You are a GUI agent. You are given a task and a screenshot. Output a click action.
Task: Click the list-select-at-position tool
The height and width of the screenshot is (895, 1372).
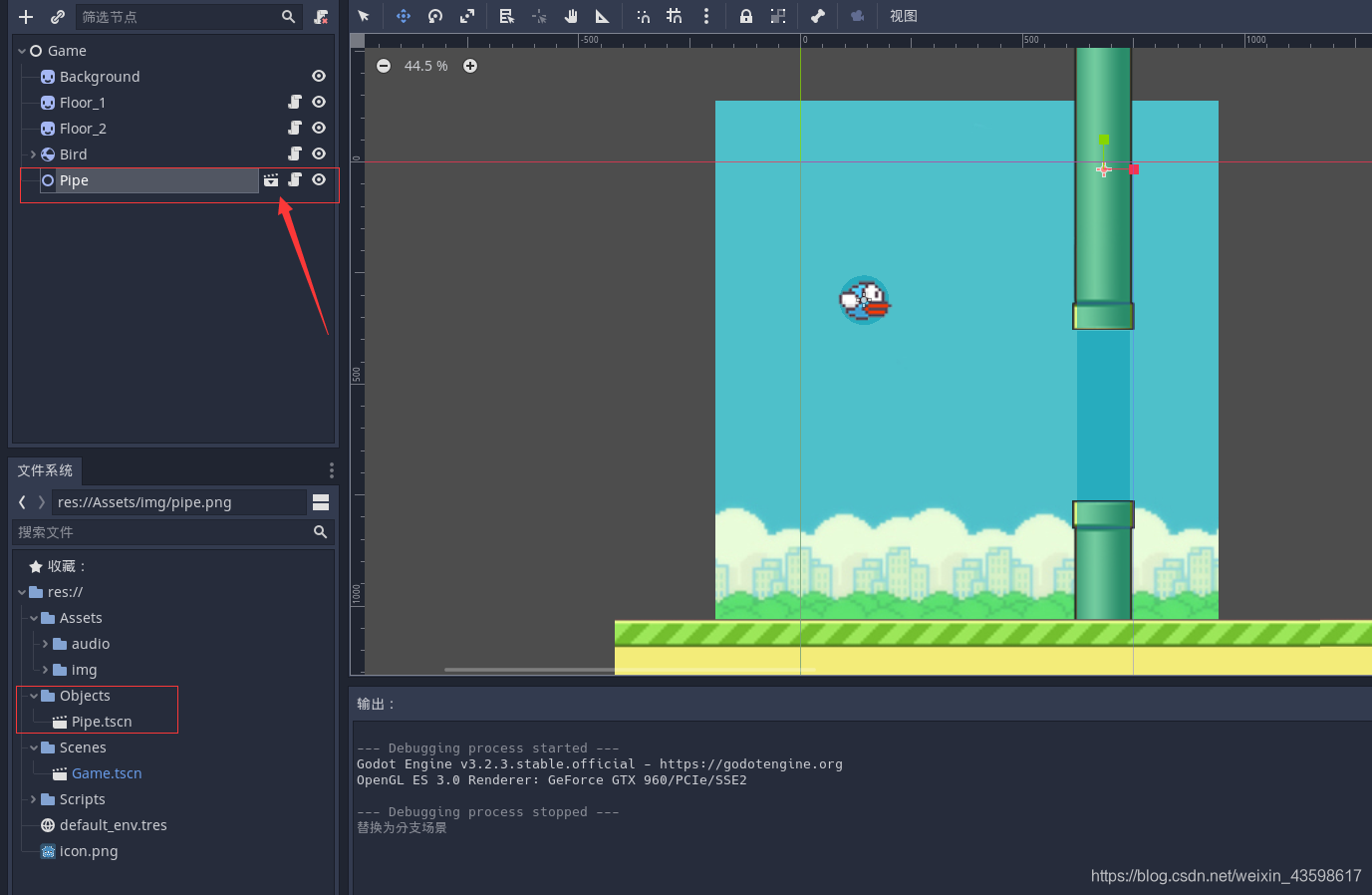(x=507, y=16)
